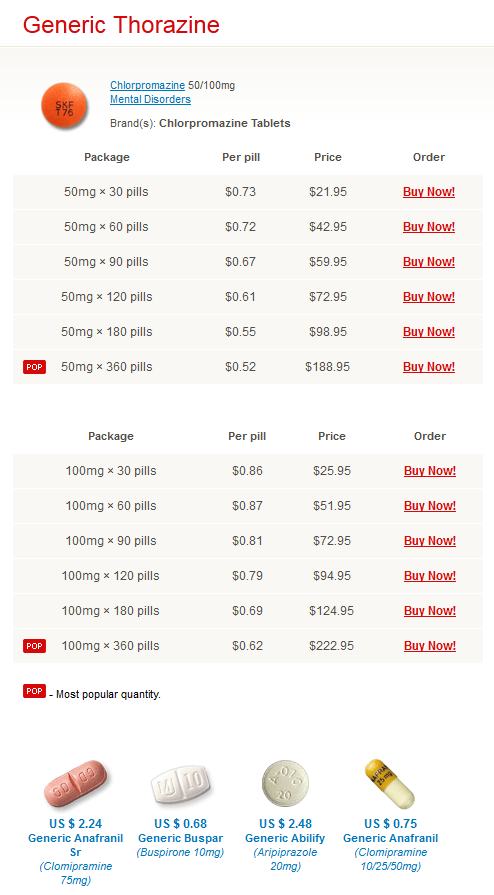The height and width of the screenshot is (895, 494).
Task: Click POP legend badge for most popular quantity
Action: tap(34, 691)
